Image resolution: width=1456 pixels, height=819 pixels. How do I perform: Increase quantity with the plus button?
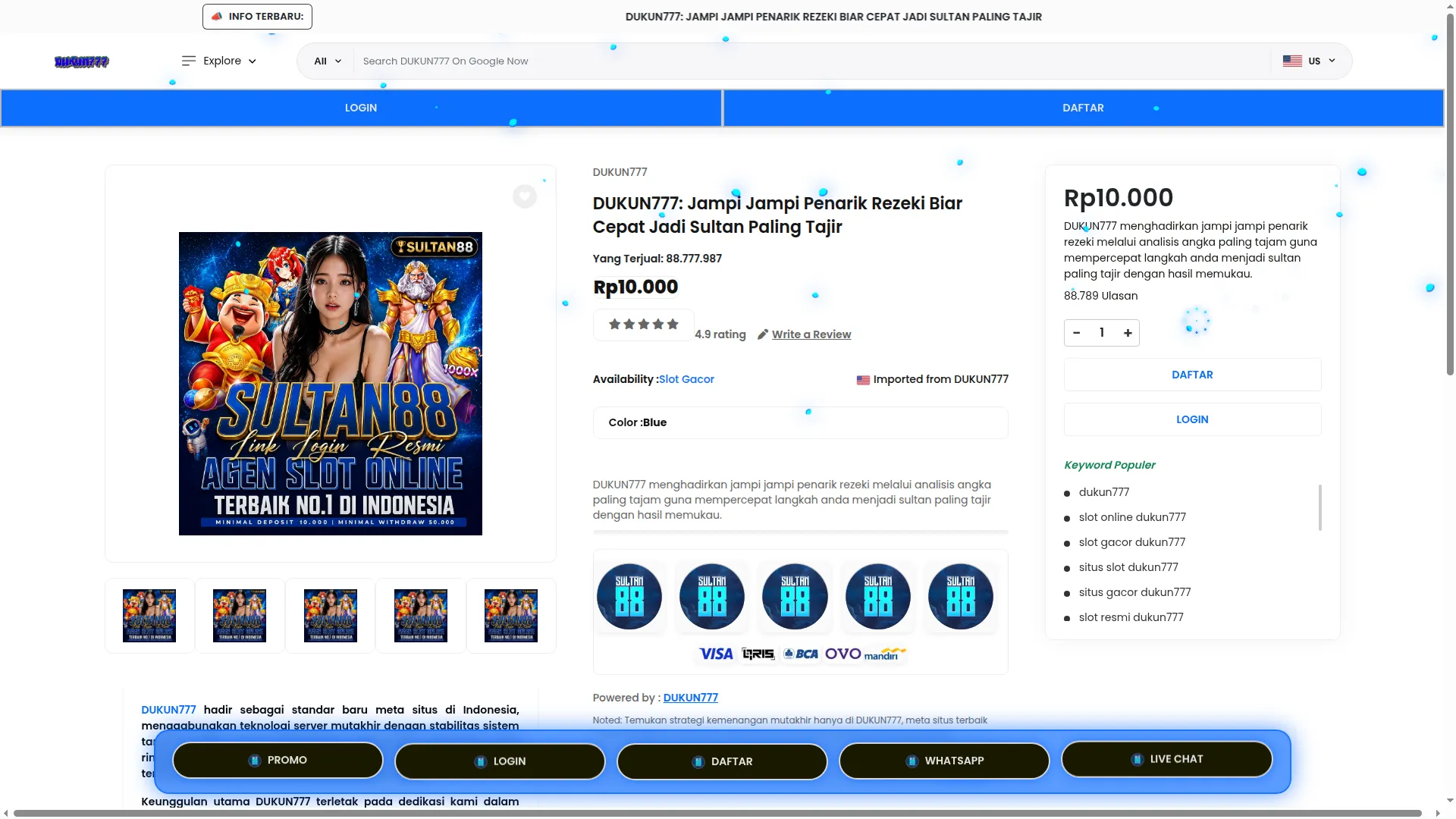[1128, 333]
